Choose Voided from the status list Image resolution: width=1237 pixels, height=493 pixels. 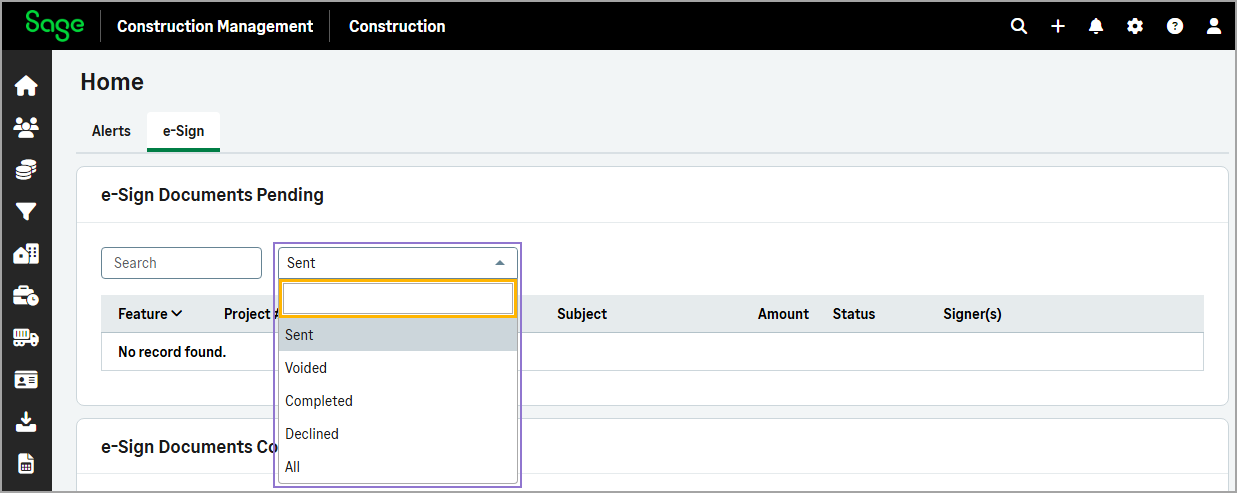(x=306, y=368)
